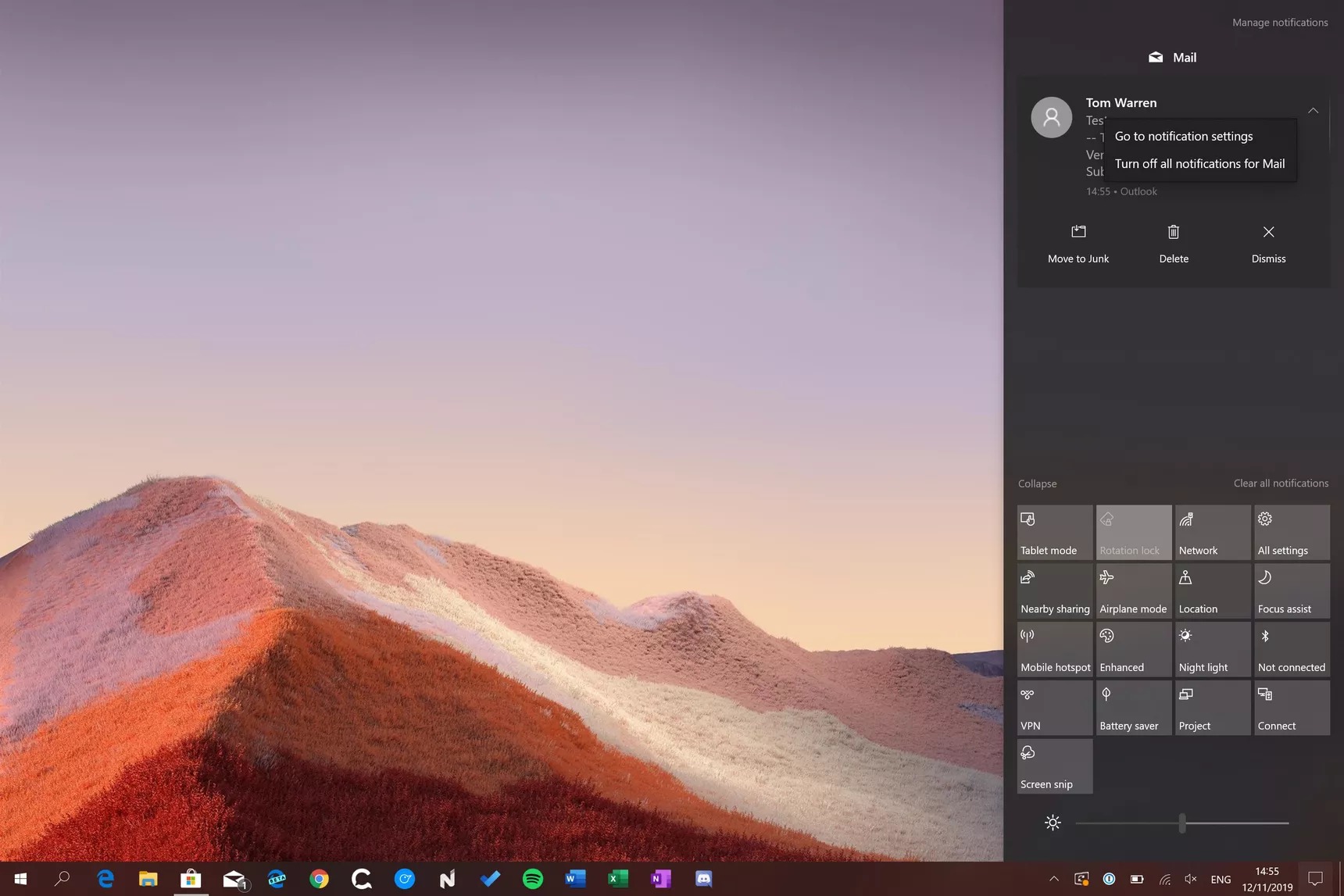The height and width of the screenshot is (896, 1344).
Task: Choose Turn off all notifications for Mail
Action: 1199,163
